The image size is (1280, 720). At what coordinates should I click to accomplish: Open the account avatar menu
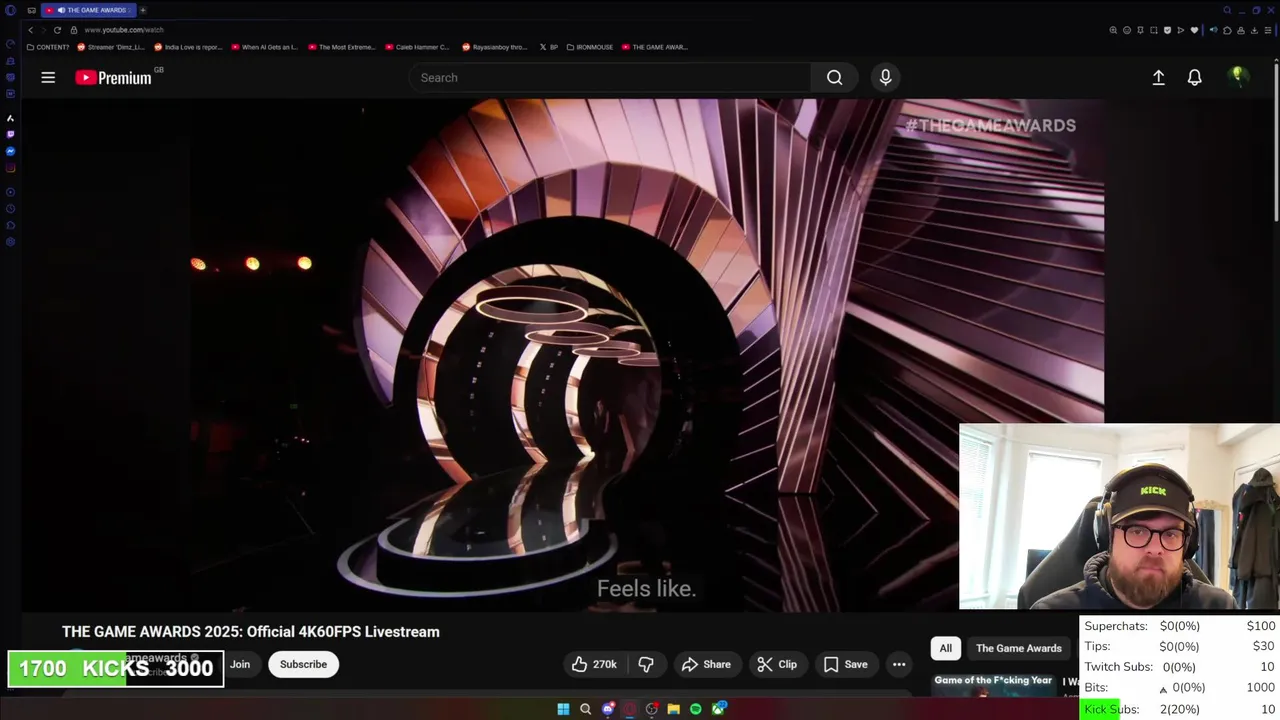1238,77
